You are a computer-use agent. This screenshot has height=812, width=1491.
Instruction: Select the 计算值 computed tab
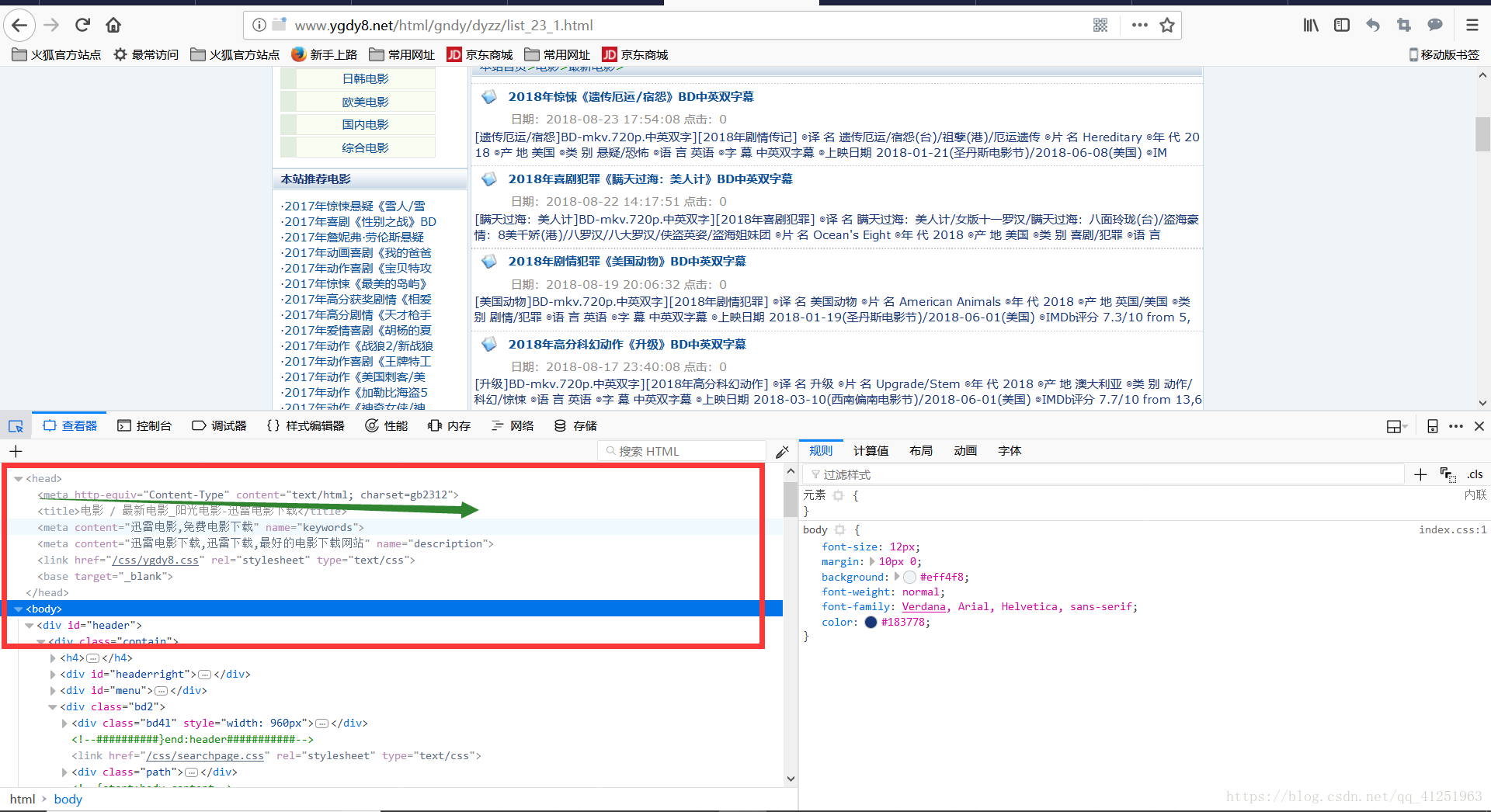(x=871, y=451)
